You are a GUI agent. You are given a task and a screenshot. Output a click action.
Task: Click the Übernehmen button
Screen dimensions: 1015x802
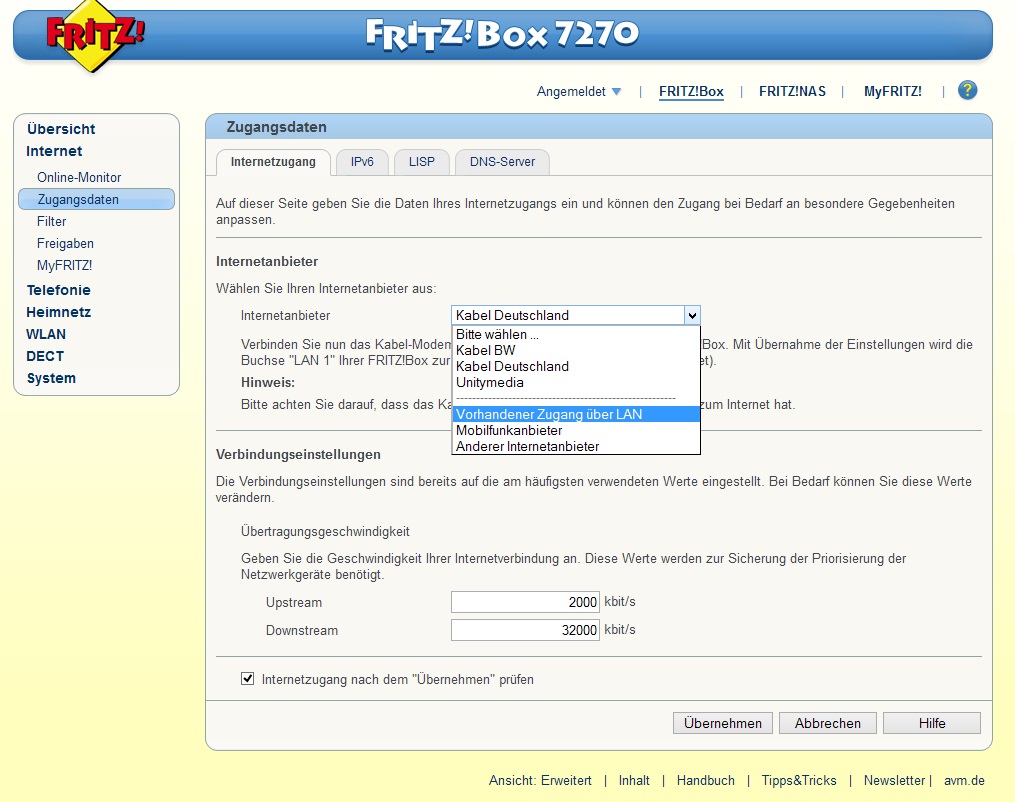722,723
